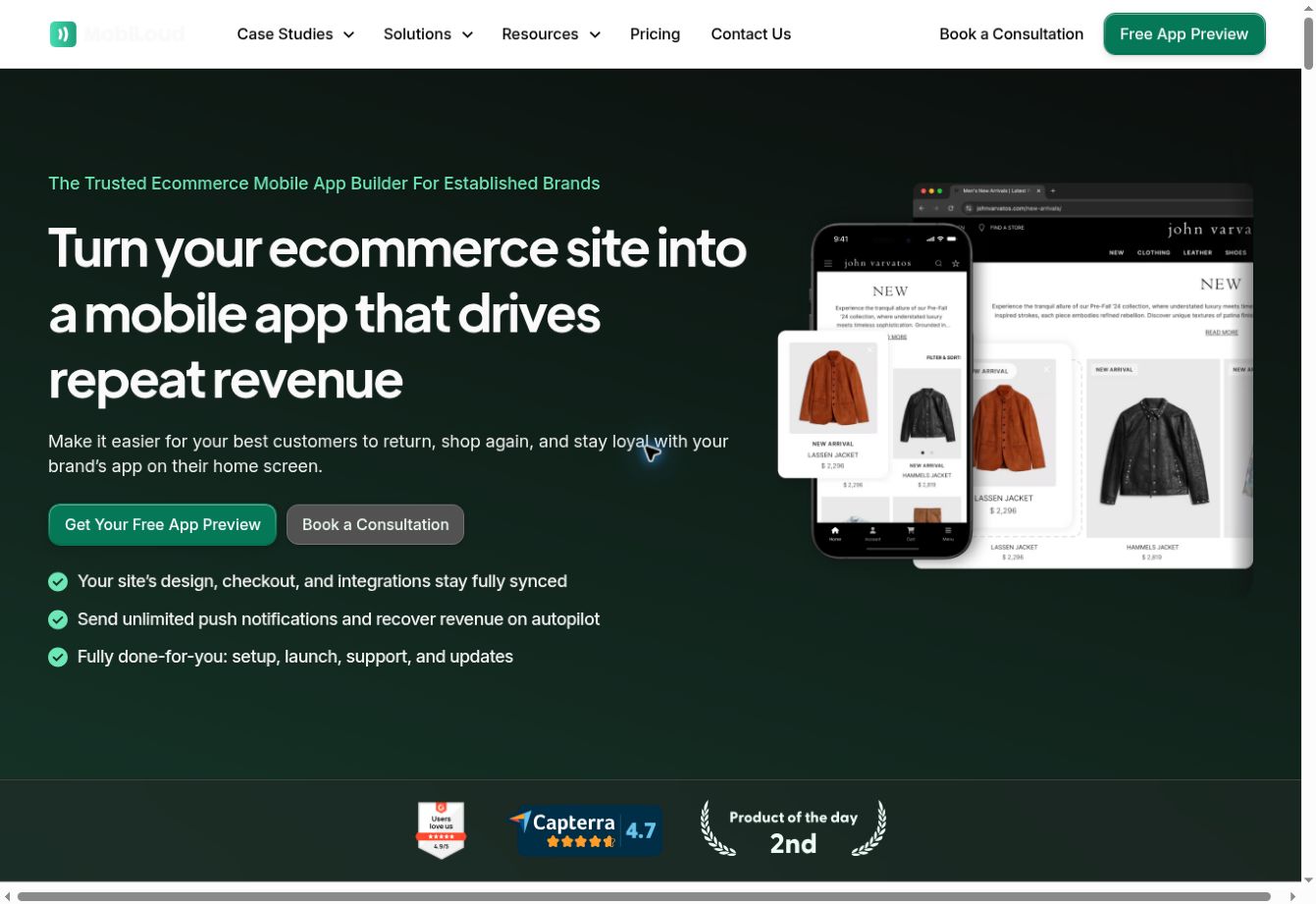Click the horizontal scrollbar right arrow
This screenshot has height=904, width=1316.
[x=1292, y=896]
